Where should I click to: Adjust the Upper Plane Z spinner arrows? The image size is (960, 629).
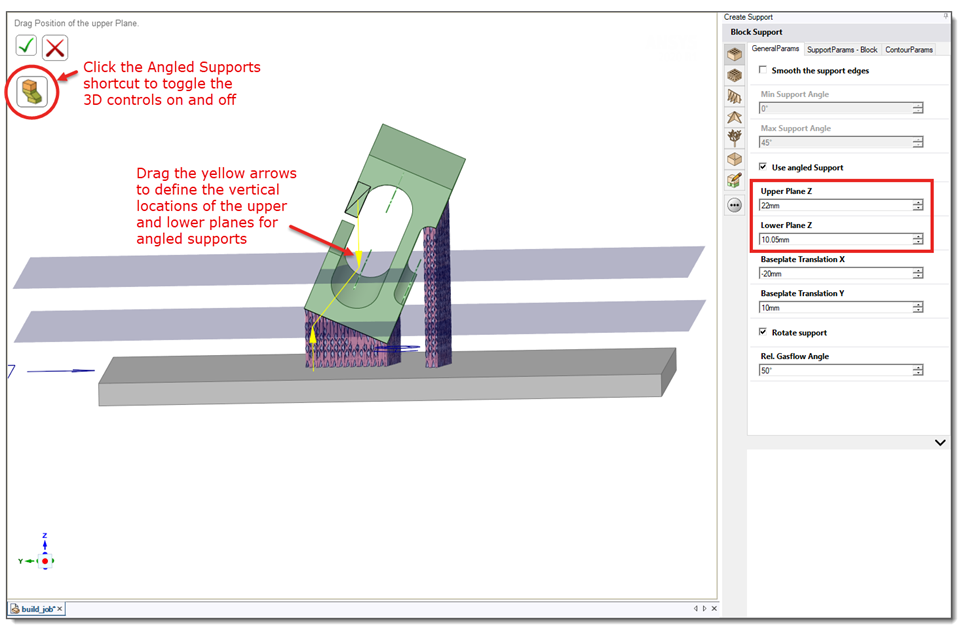tap(917, 205)
